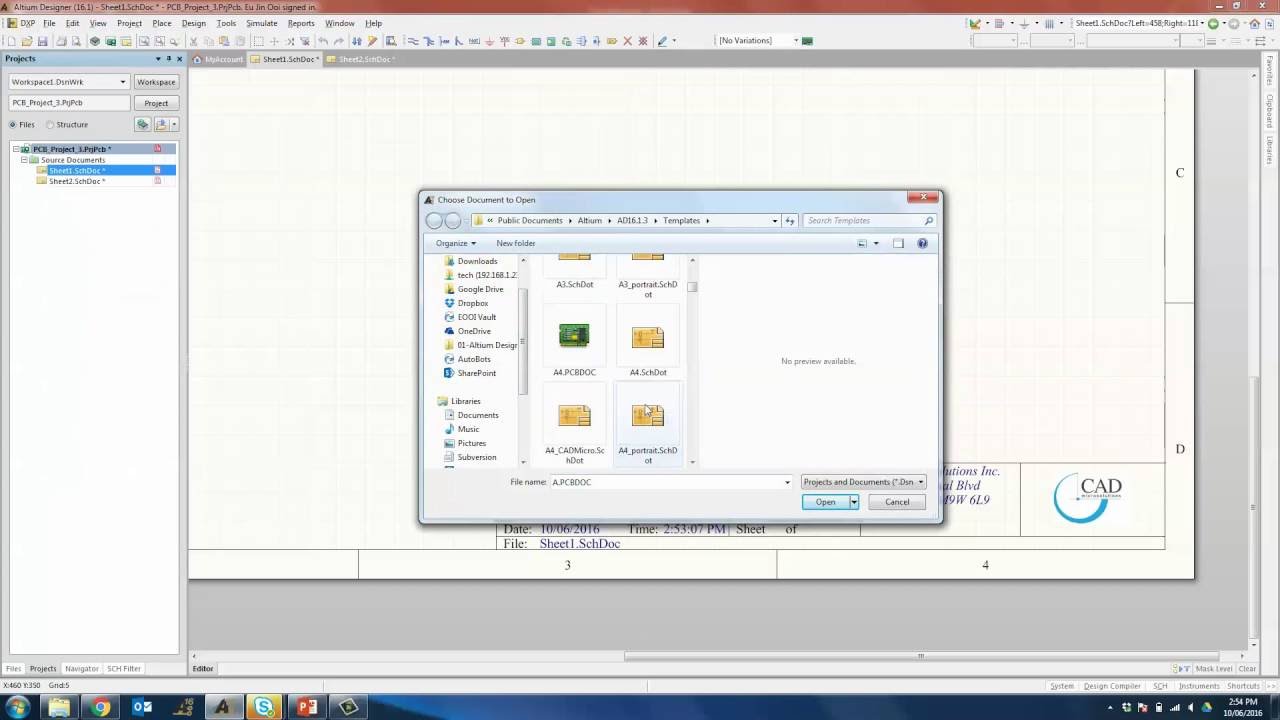The image size is (1280, 720).
Task: Open the Workspace1.DsnWrk dropdown
Action: coord(123,82)
